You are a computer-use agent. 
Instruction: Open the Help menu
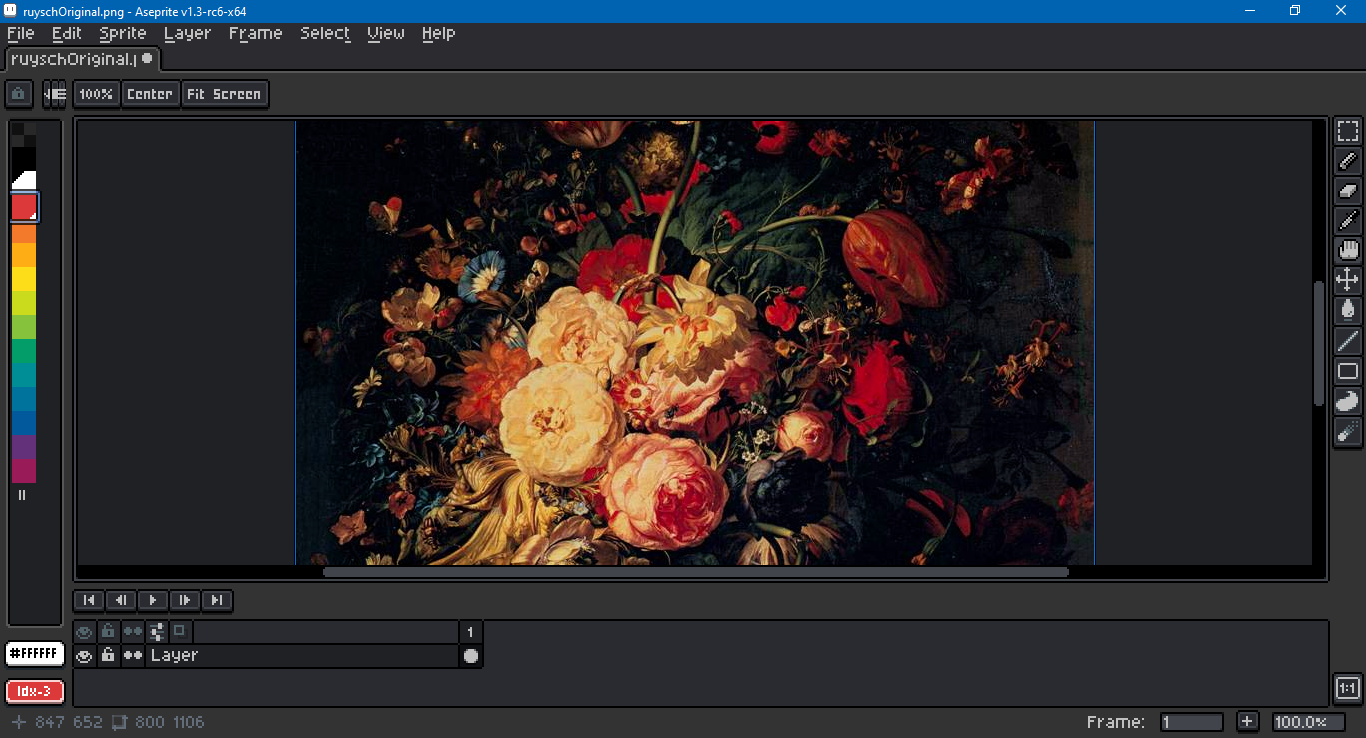point(438,33)
